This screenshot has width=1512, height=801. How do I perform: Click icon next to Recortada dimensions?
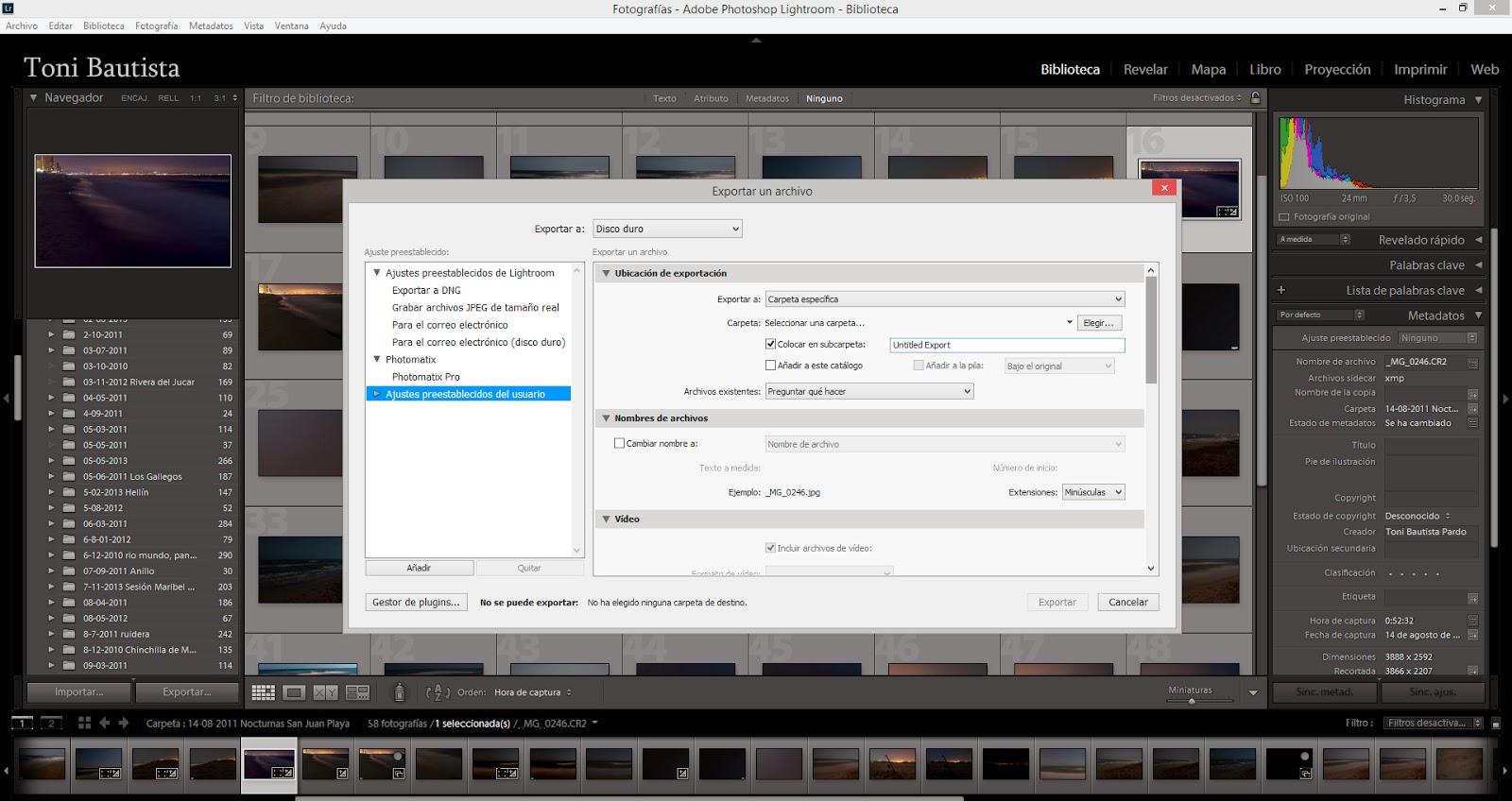(1472, 671)
